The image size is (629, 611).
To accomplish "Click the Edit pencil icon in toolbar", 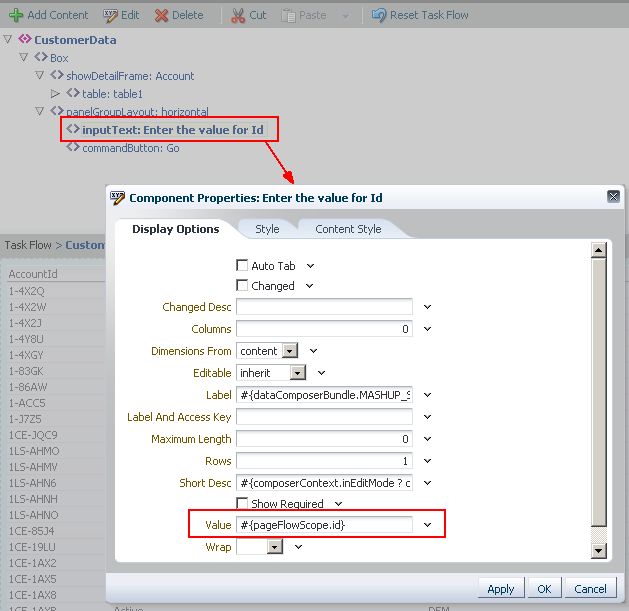I will tap(110, 15).
